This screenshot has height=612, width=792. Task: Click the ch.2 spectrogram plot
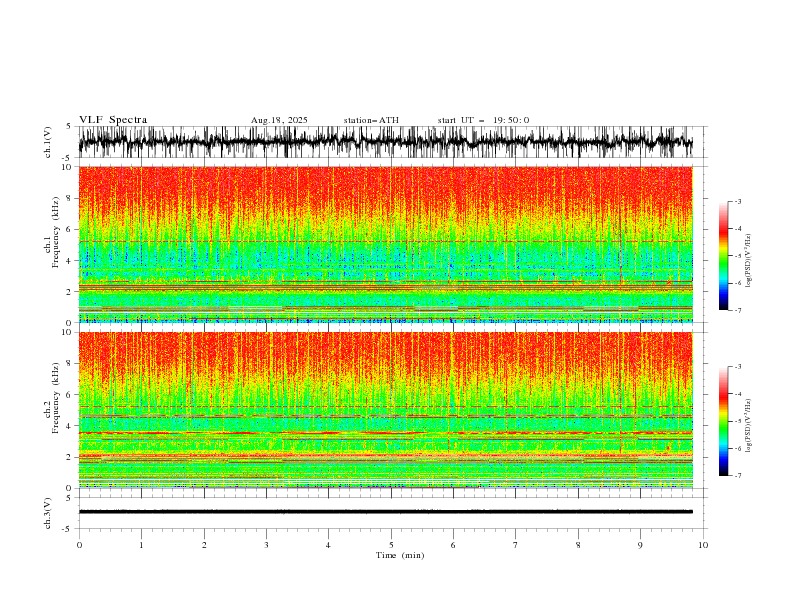click(x=386, y=410)
